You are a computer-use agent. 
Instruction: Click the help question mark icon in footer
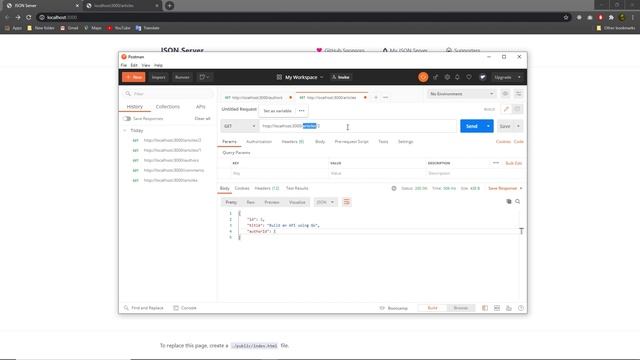point(521,308)
